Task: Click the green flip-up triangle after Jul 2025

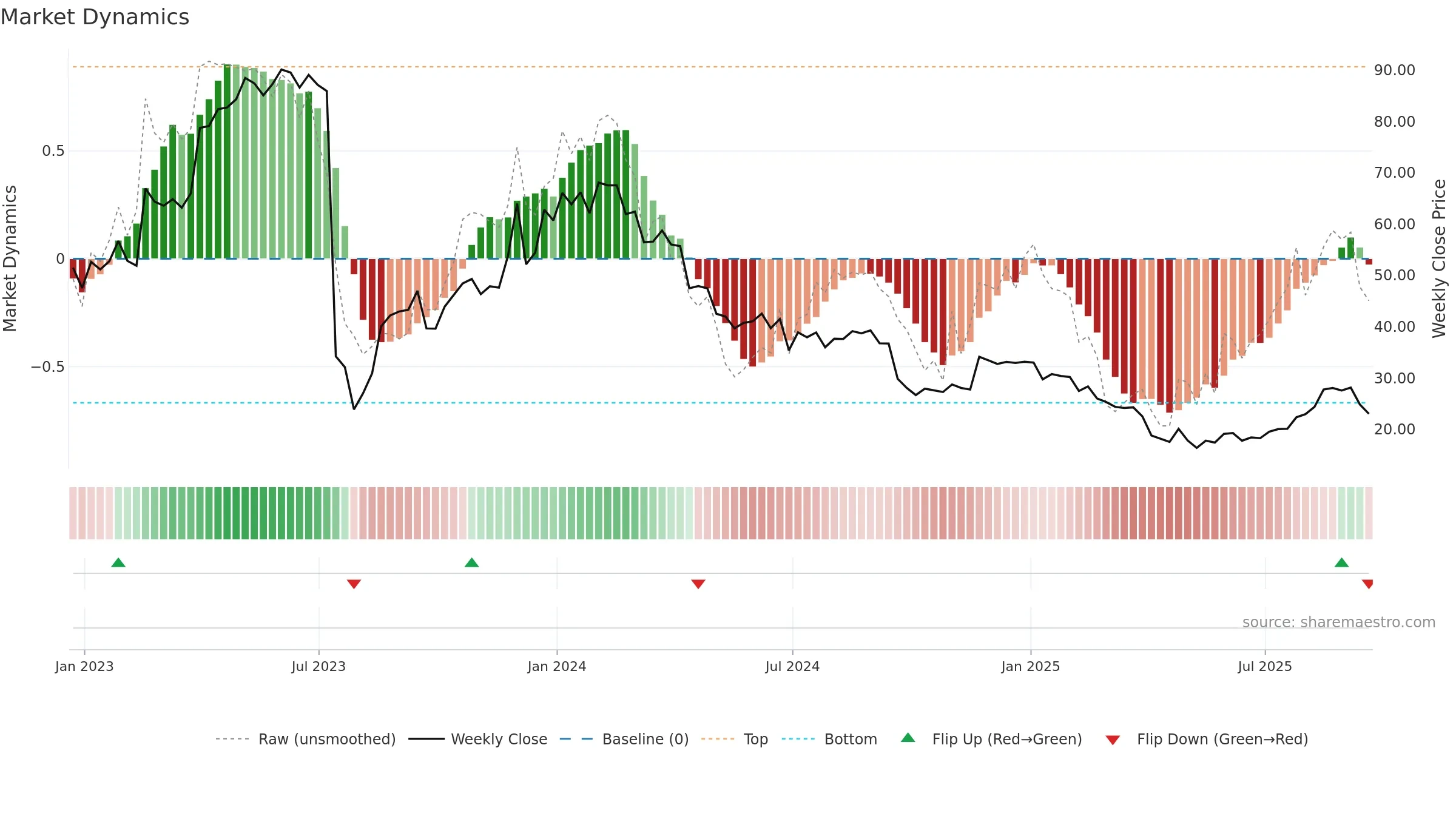Action: pyautogui.click(x=1341, y=563)
